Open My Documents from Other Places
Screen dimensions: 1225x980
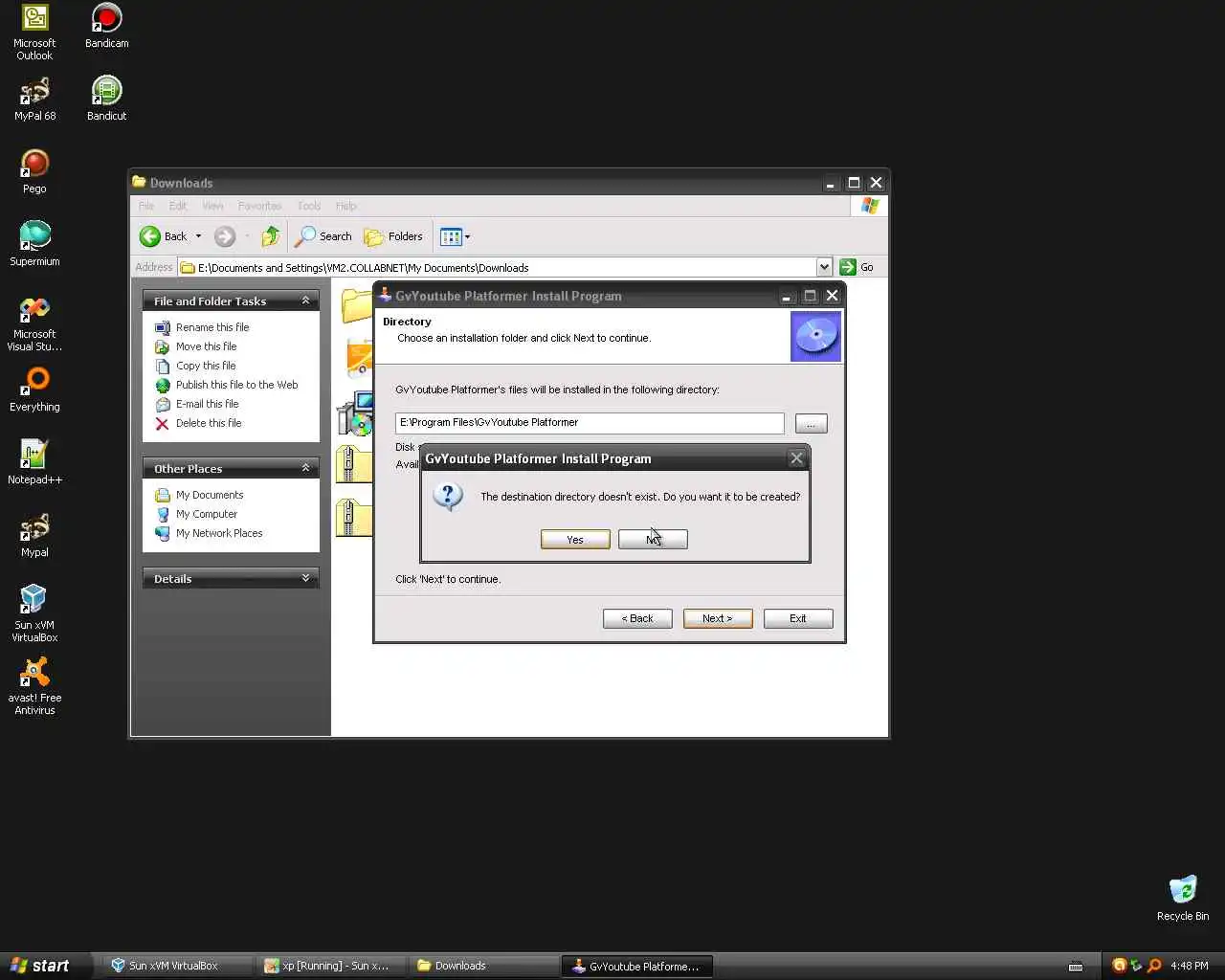210,495
